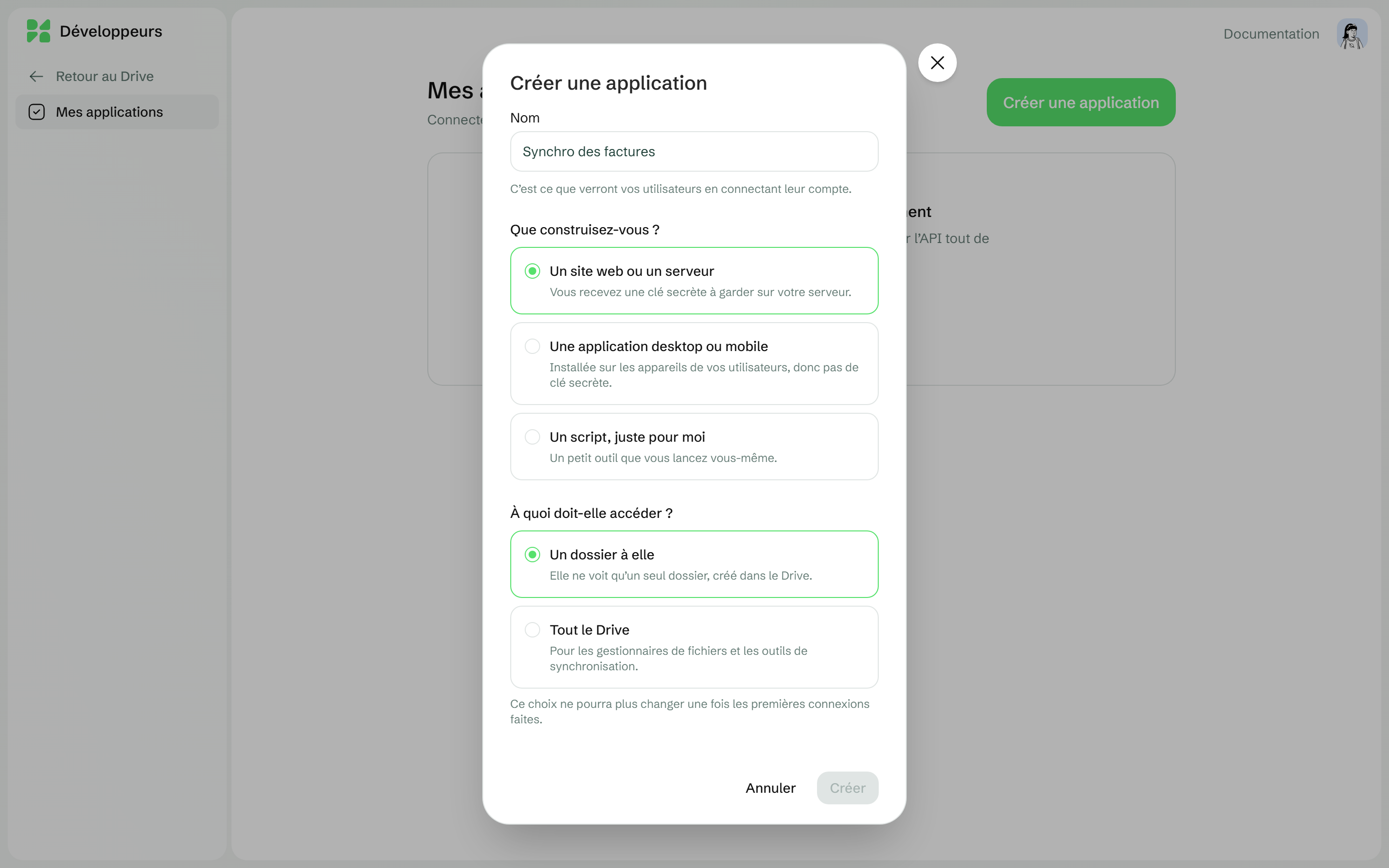The image size is (1389, 868).
Task: Click the Développeurs title text
Action: pyautogui.click(x=111, y=31)
